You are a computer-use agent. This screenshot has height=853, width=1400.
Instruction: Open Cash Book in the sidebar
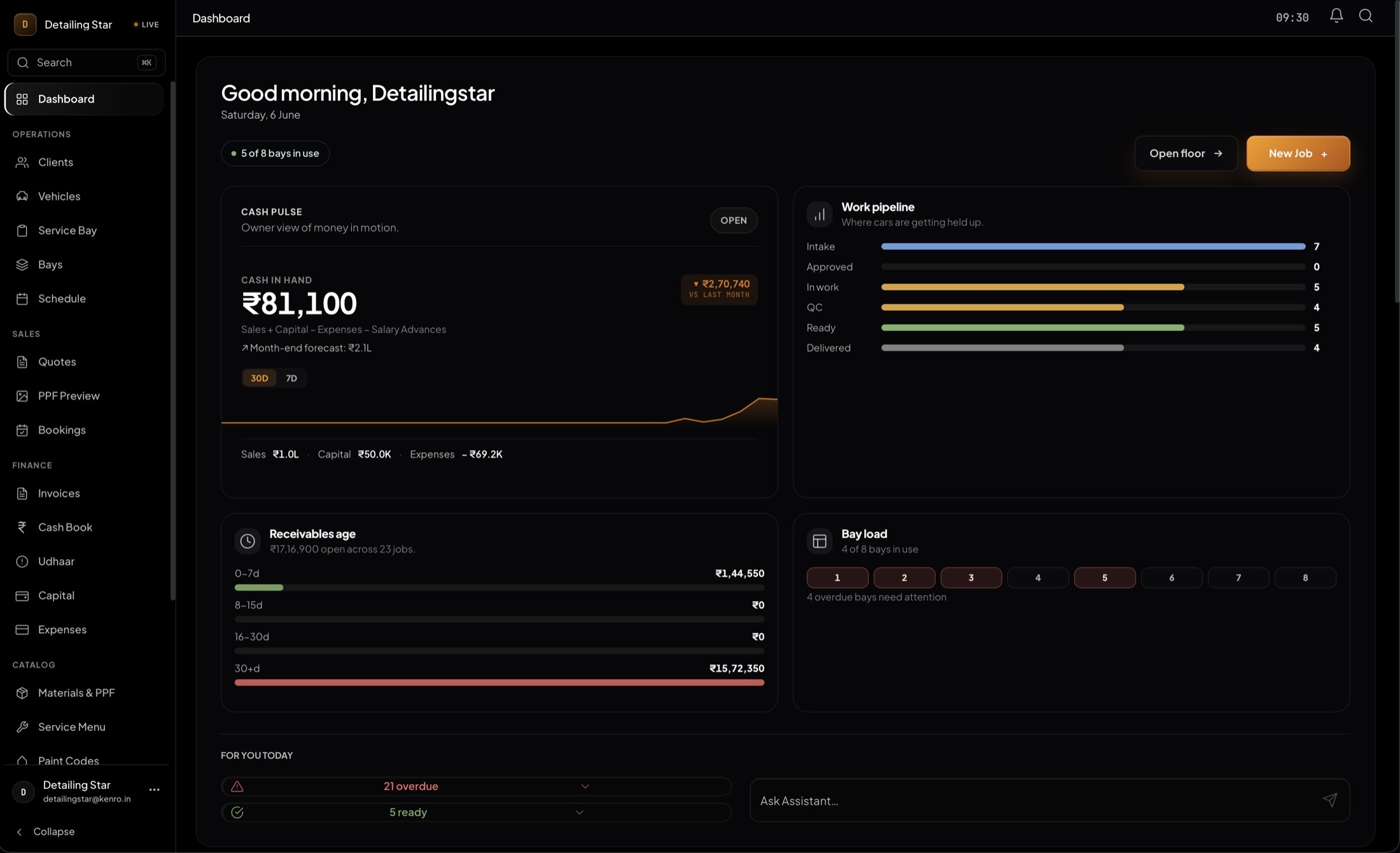[x=85, y=527]
